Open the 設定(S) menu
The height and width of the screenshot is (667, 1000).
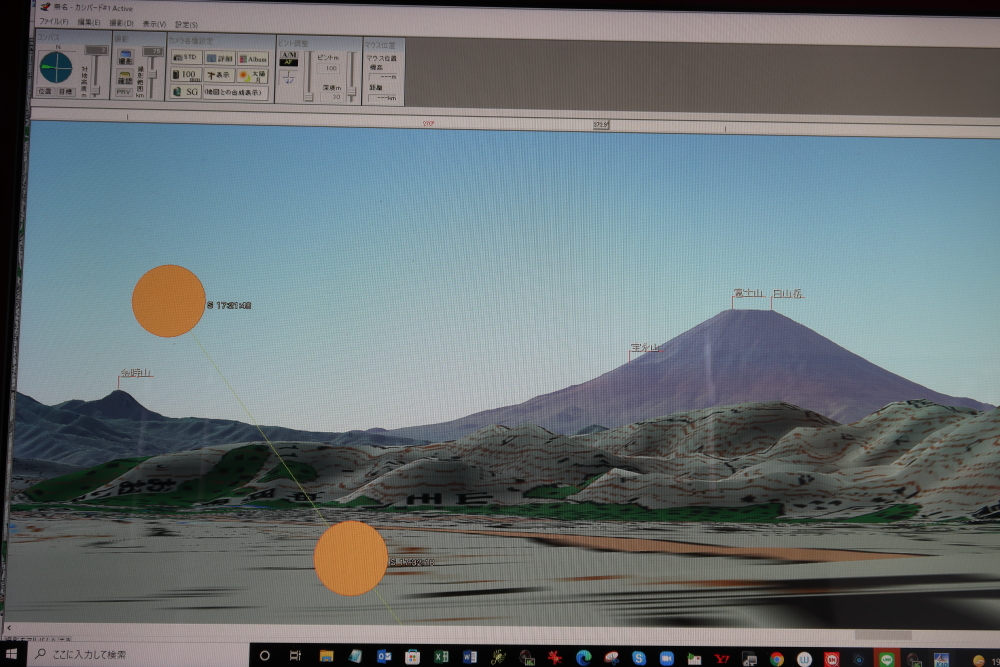click(x=186, y=23)
